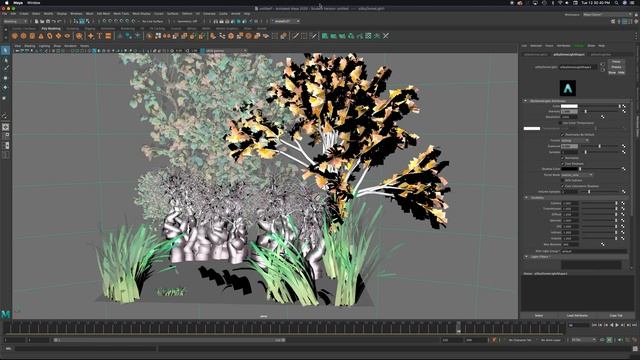Choose the Move tool in toolbox
This screenshot has height=360, width=640.
[x=5, y=78]
